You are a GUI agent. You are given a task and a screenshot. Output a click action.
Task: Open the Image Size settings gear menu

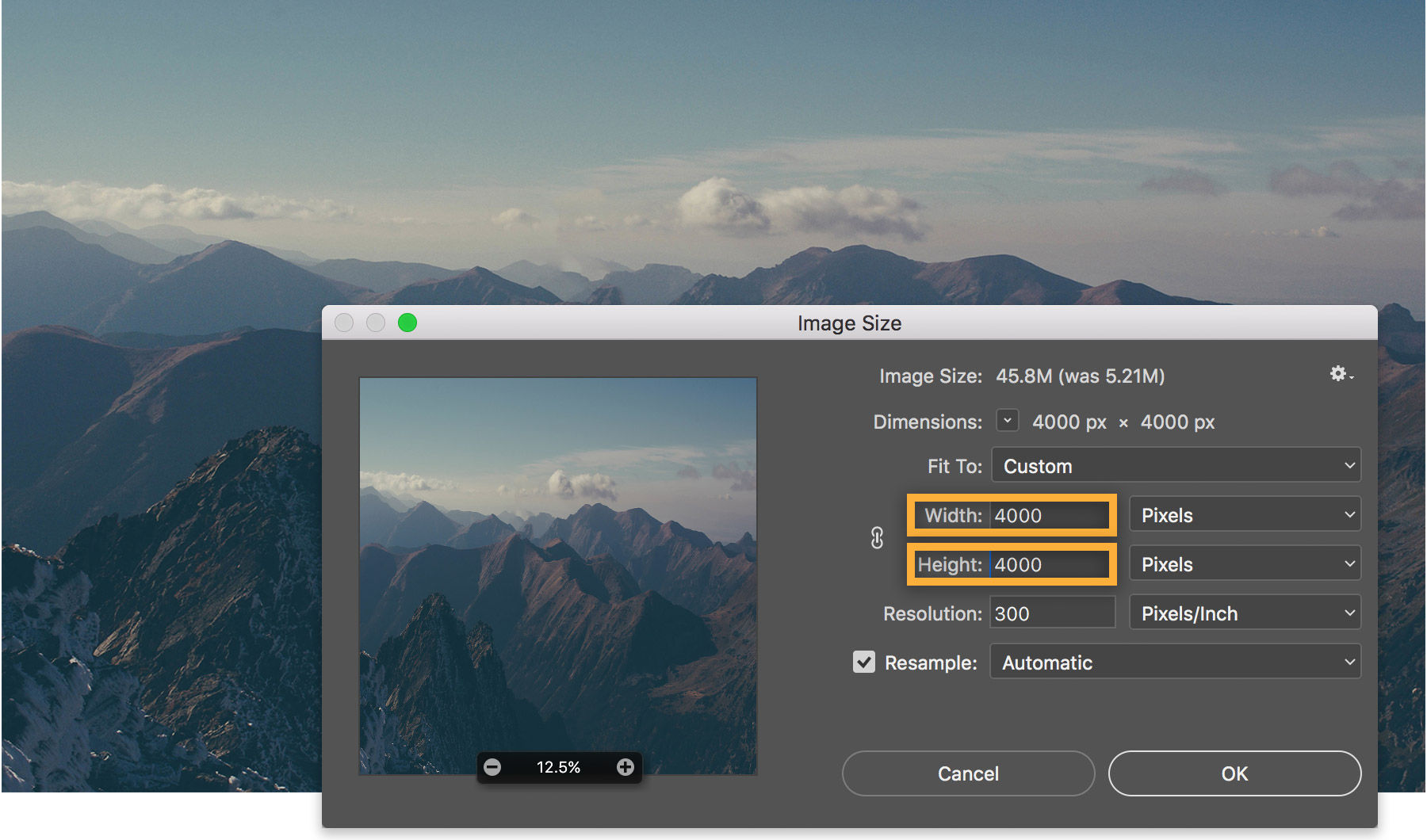pos(1338,374)
